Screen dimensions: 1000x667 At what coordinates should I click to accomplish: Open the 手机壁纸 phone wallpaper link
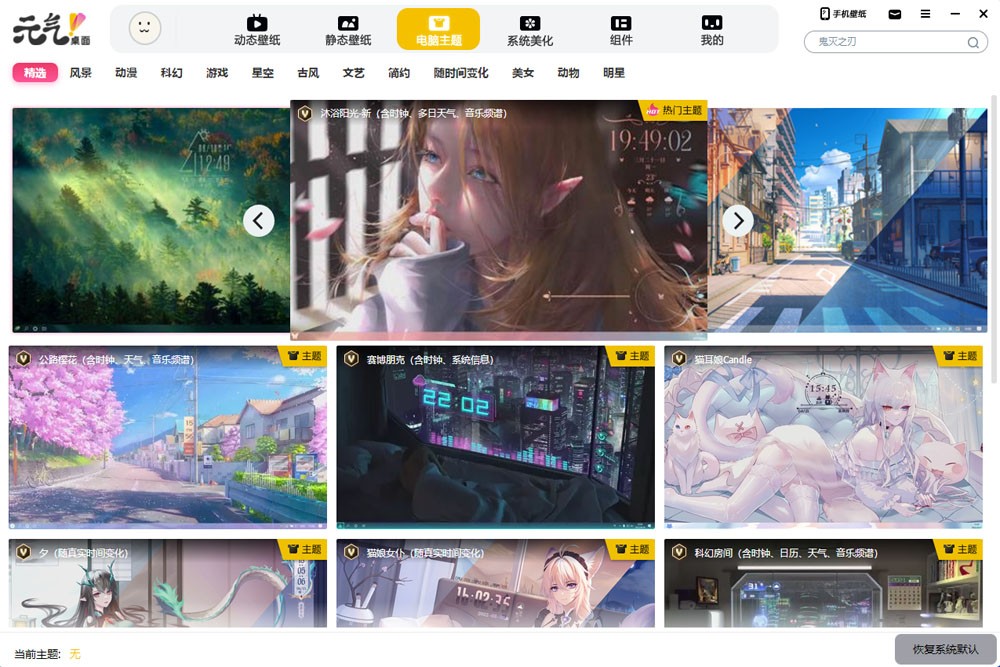tap(843, 14)
